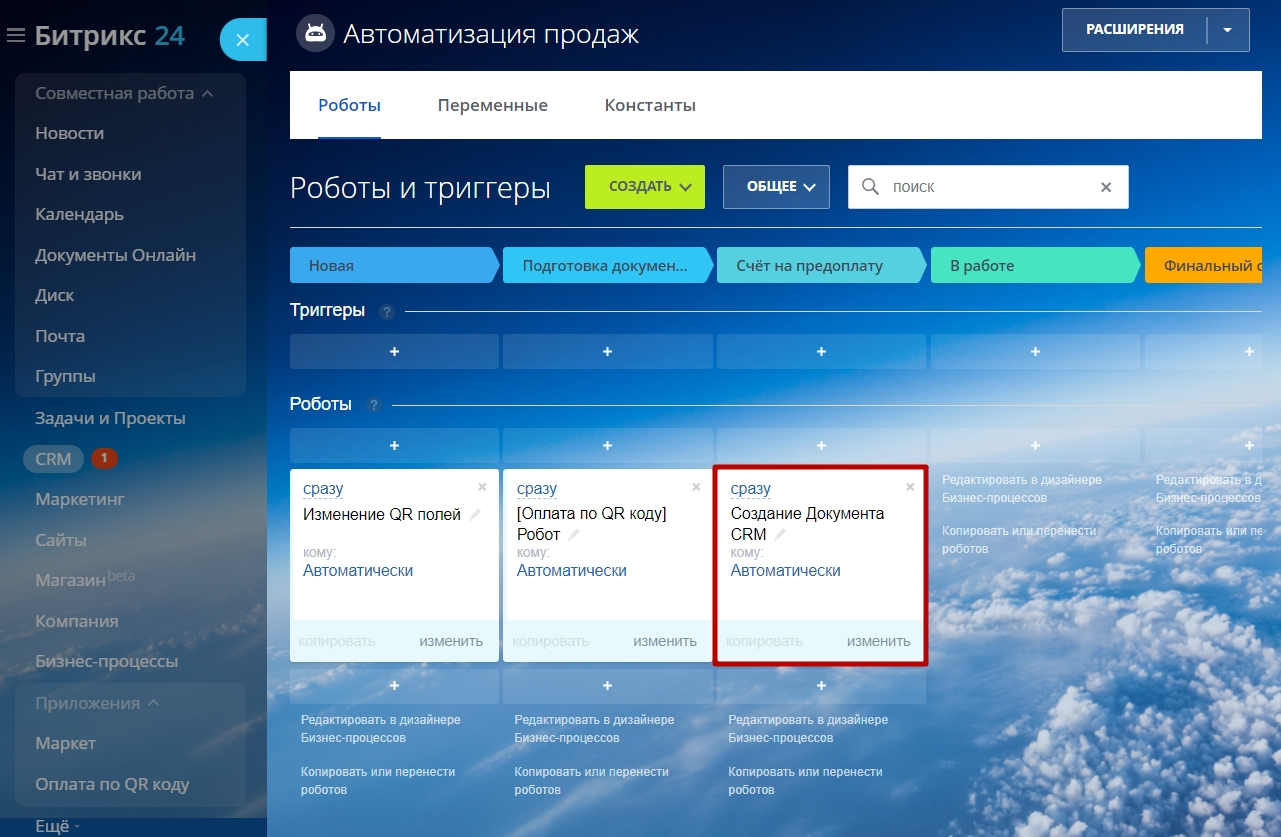Open the ОБЩЕЕ dropdown
The height and width of the screenshot is (837, 1281).
pos(776,187)
